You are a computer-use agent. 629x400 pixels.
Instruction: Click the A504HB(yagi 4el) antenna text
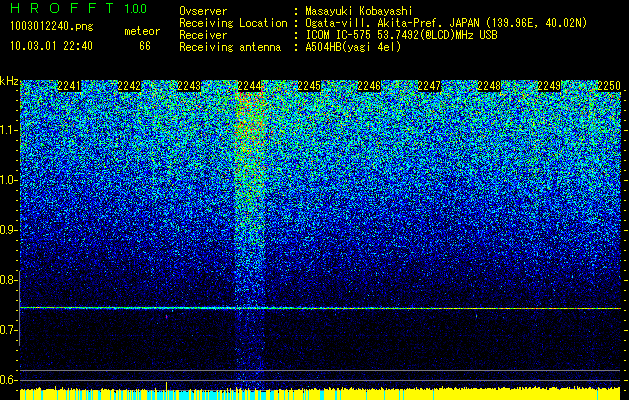(x=353, y=47)
